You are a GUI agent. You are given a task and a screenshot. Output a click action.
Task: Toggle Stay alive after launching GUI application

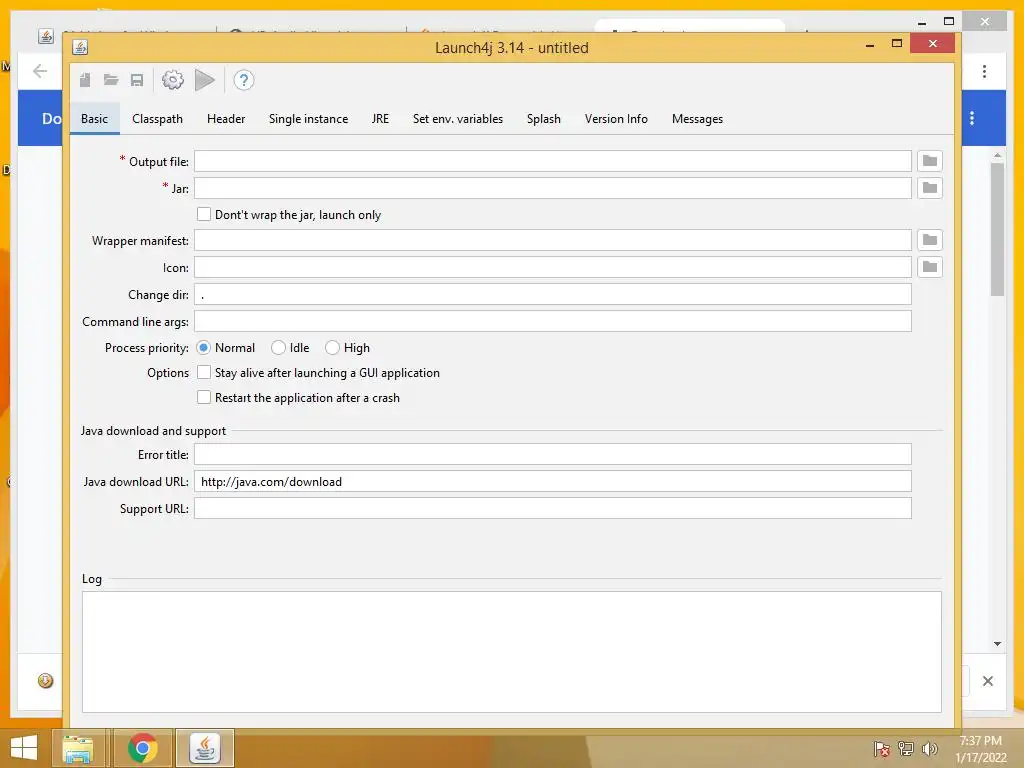(x=204, y=372)
